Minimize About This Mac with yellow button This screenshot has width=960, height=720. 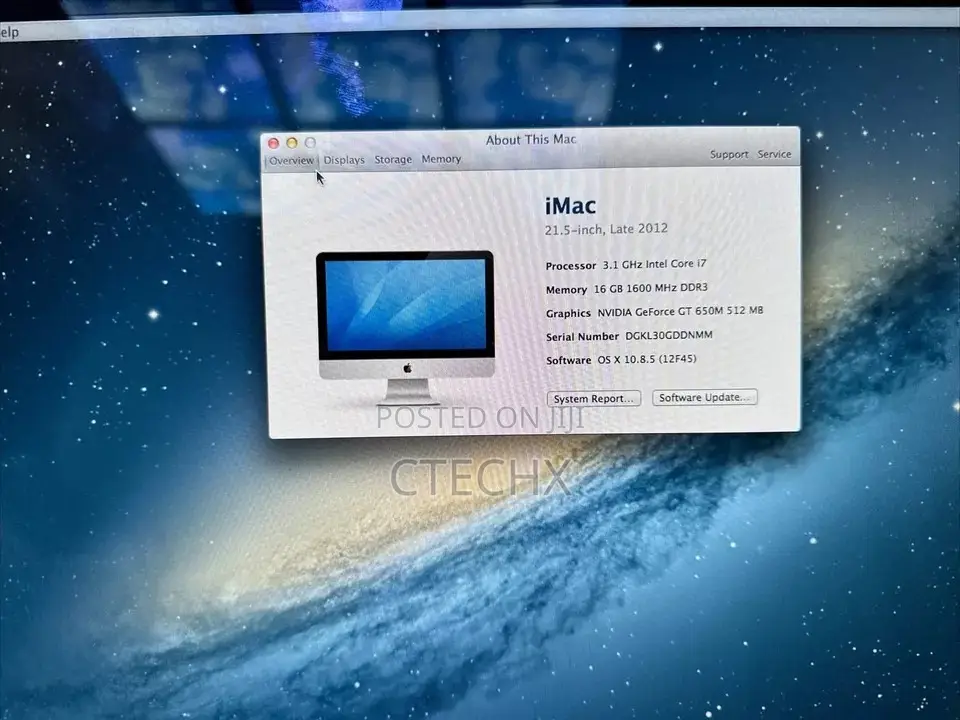[x=292, y=143]
